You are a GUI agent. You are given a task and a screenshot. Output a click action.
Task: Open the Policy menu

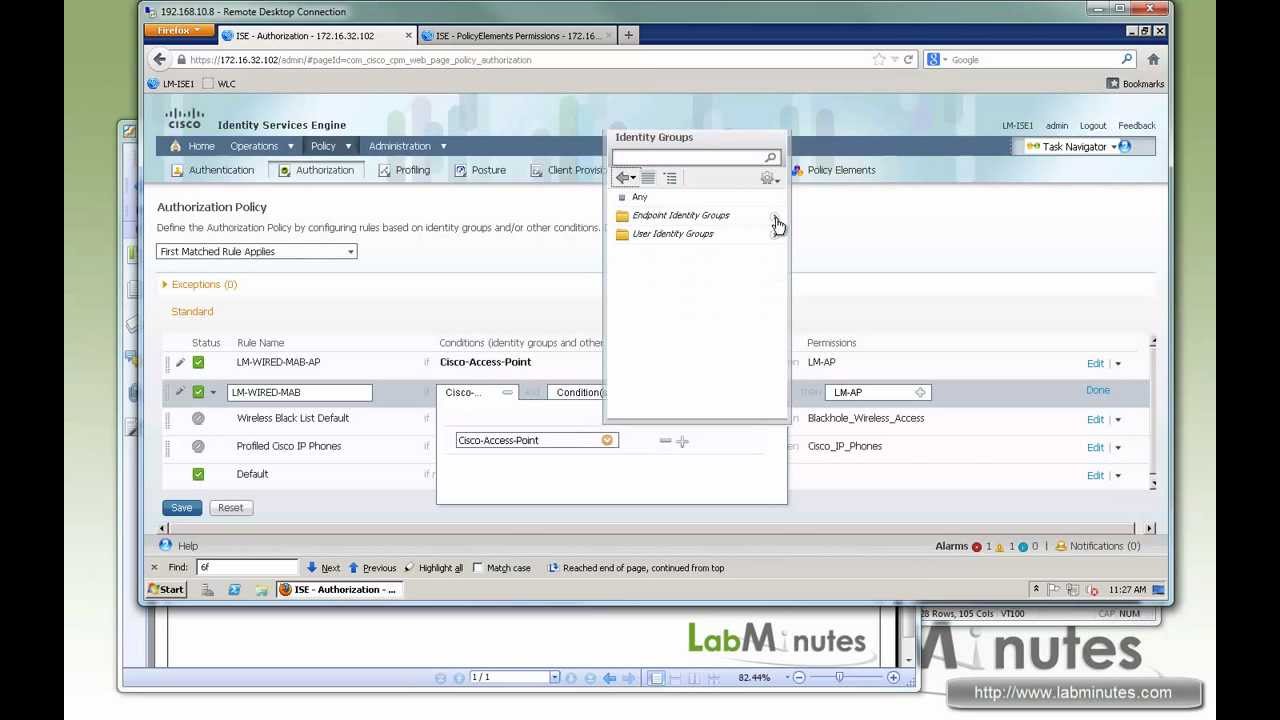(331, 146)
